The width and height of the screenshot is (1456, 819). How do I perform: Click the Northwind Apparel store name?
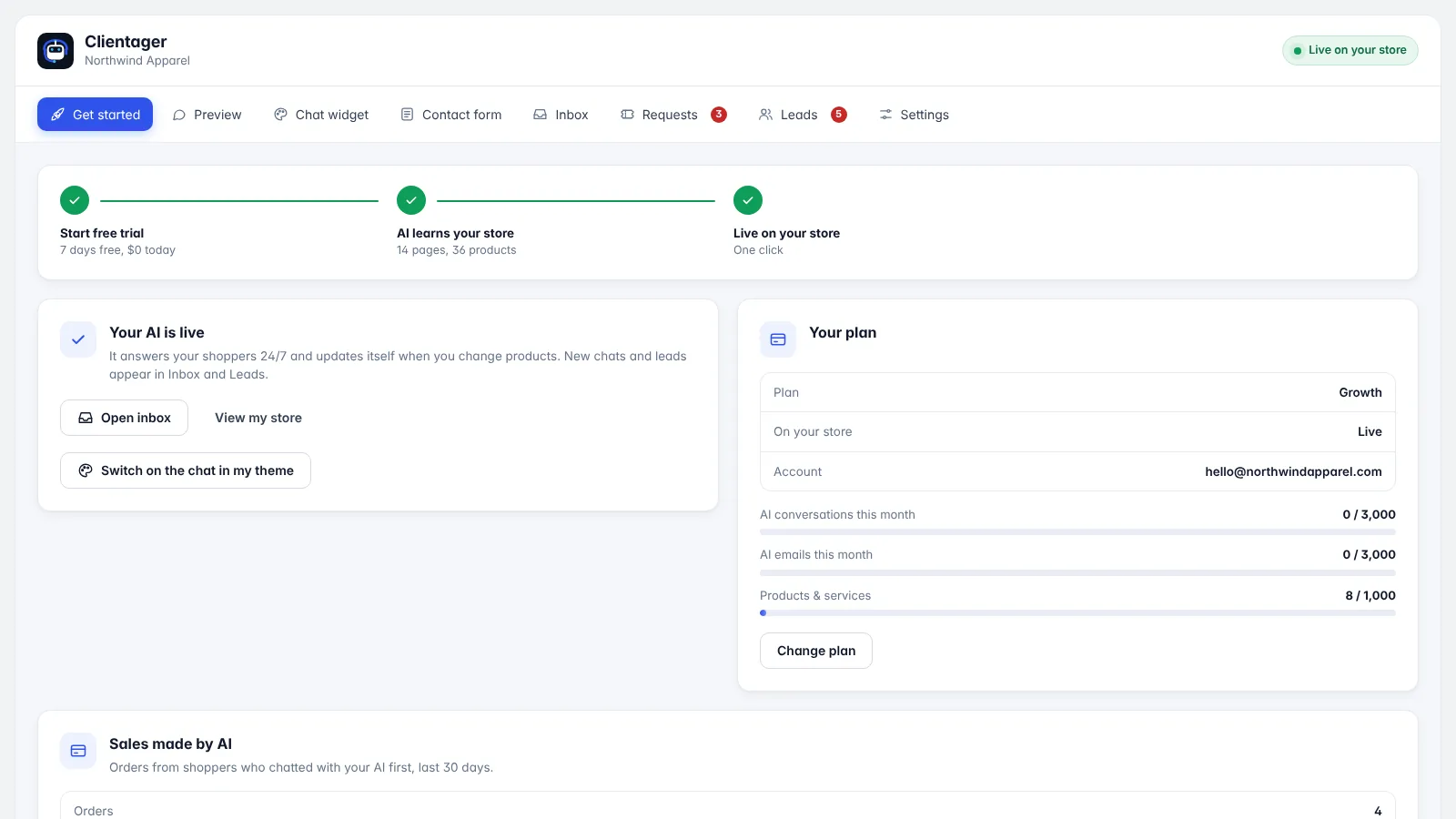click(137, 61)
